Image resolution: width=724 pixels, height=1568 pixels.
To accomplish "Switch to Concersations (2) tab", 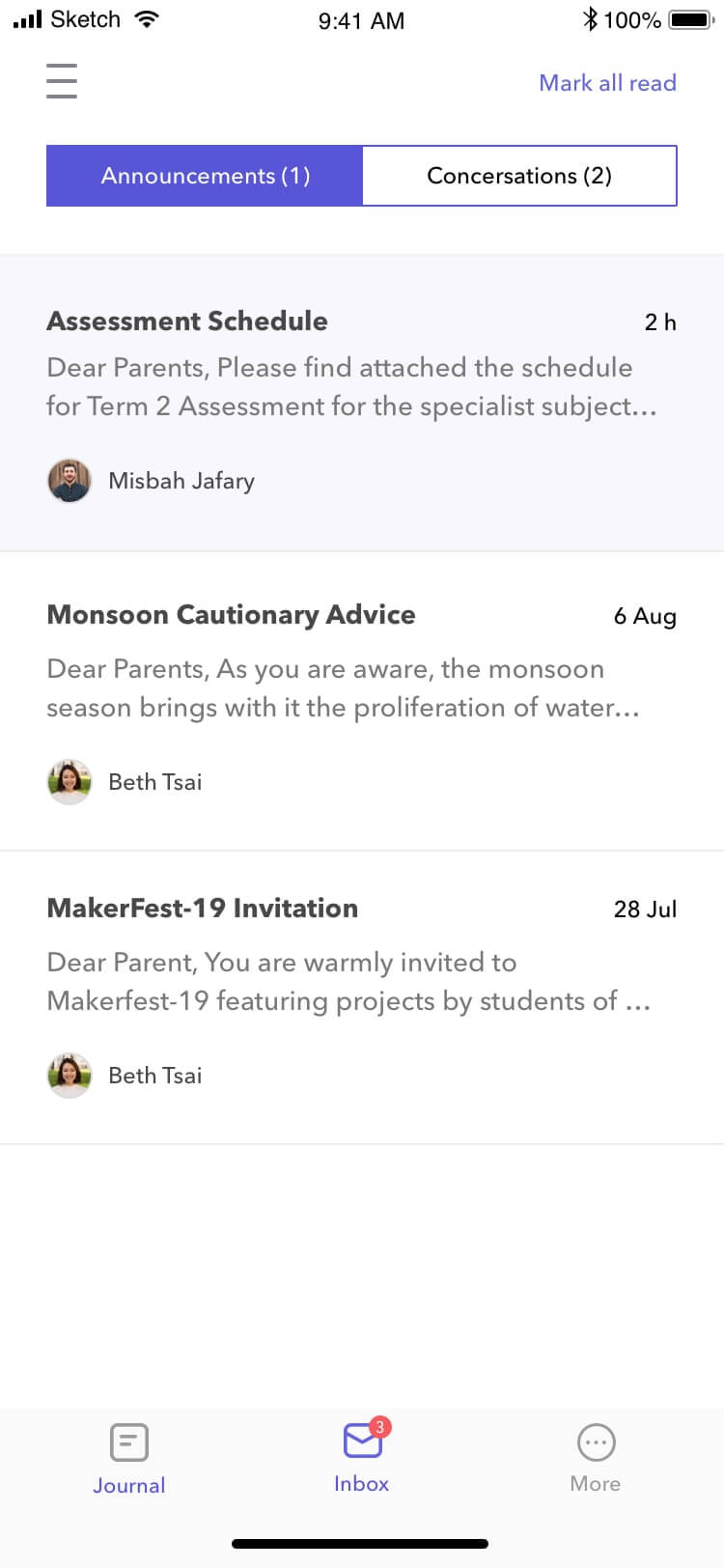I will pyautogui.click(x=519, y=176).
